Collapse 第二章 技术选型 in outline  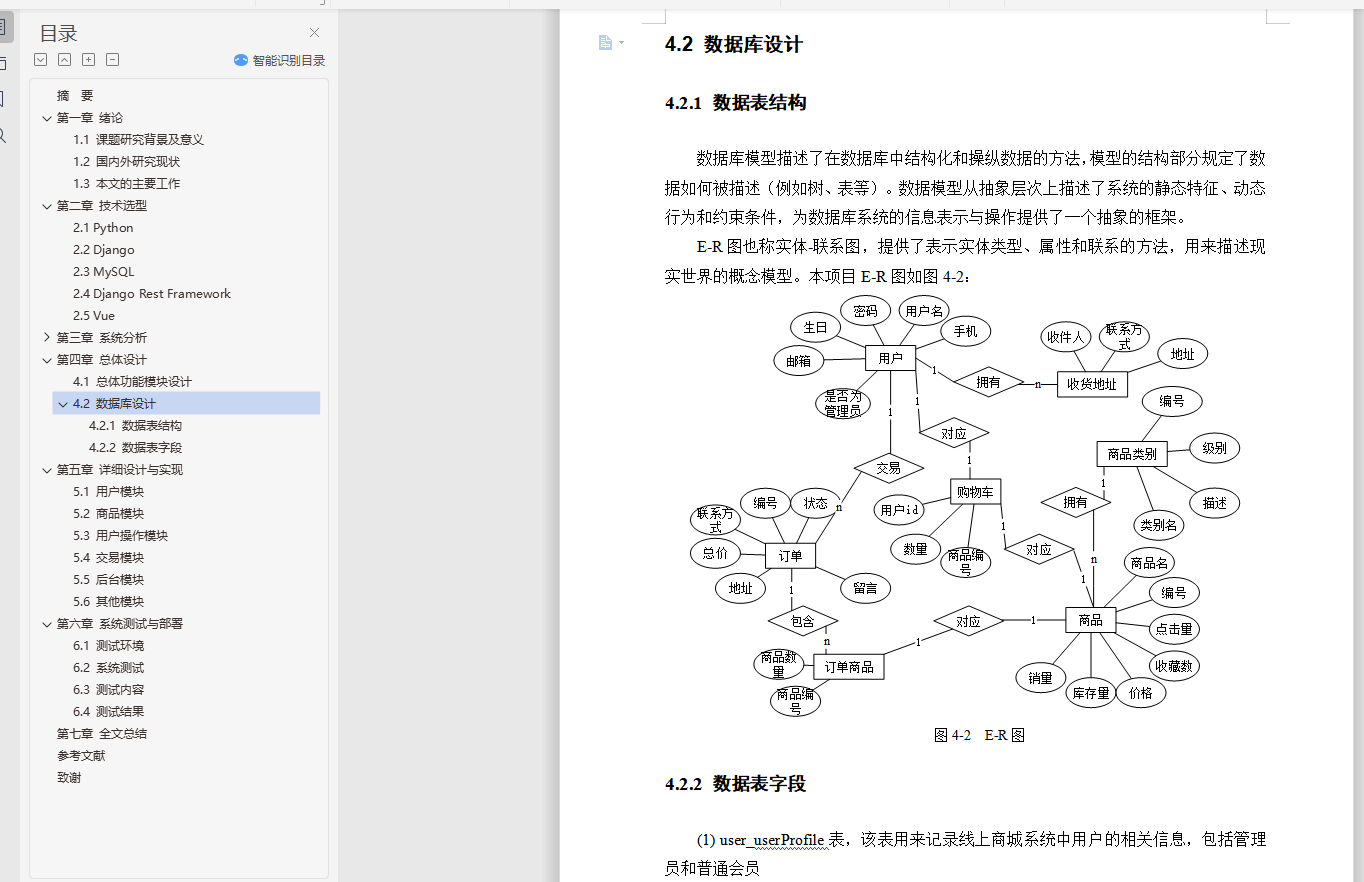[x=46, y=206]
